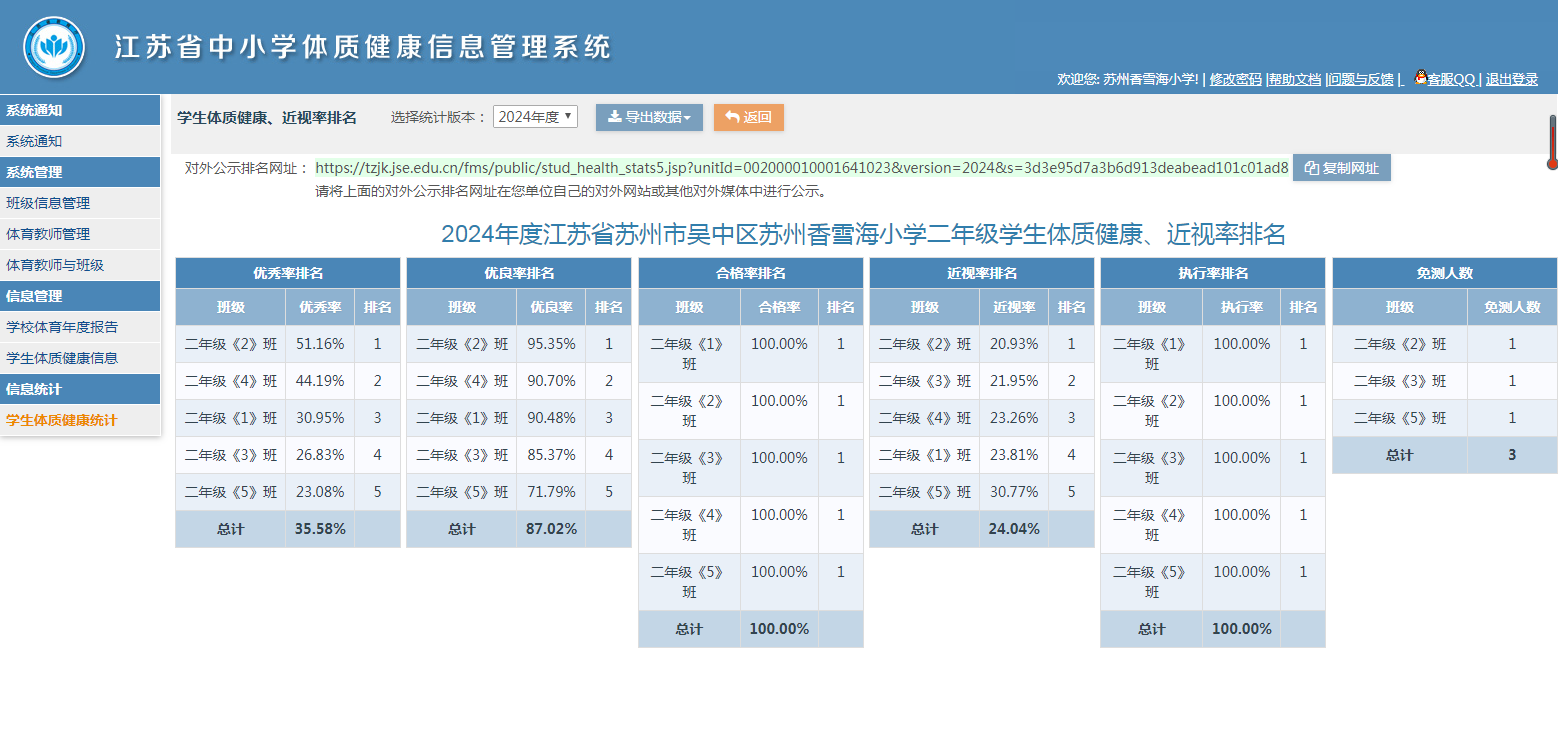
Task: Open 系统通知 item in the sidebar
Action: [x=80, y=141]
